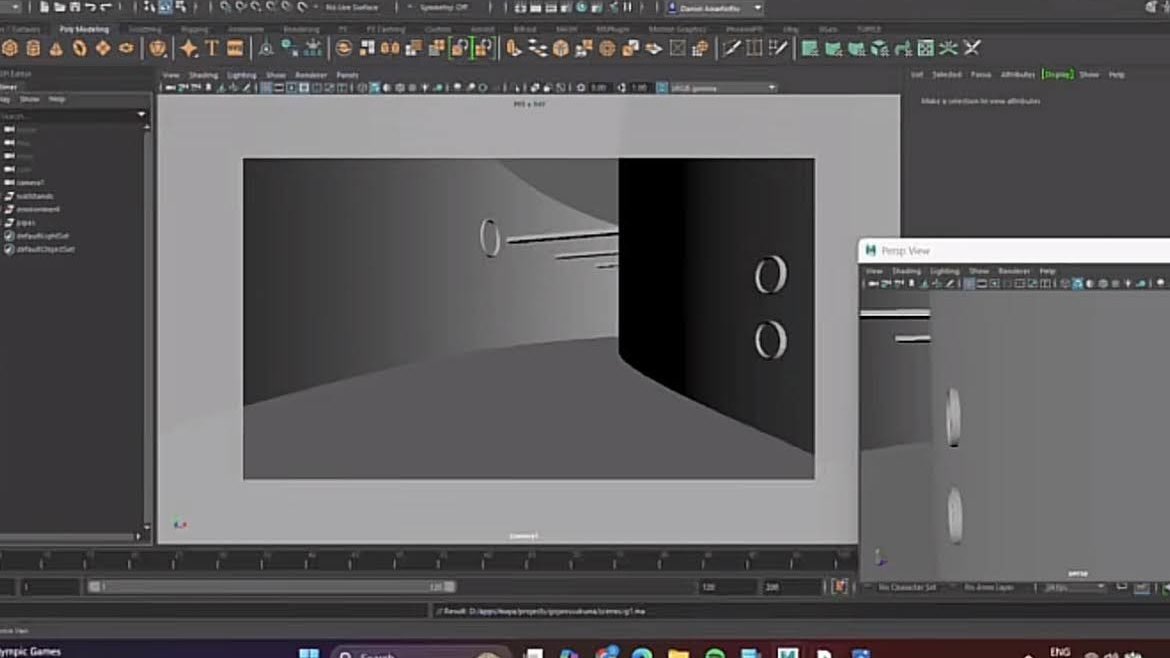Click the SVG shelf icon
The width and height of the screenshot is (1170, 658).
(x=235, y=48)
